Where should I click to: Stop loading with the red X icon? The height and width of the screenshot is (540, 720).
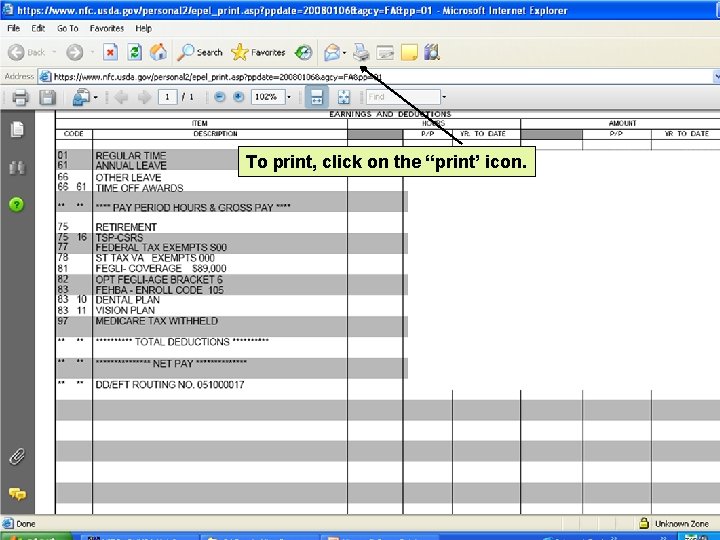[110, 52]
